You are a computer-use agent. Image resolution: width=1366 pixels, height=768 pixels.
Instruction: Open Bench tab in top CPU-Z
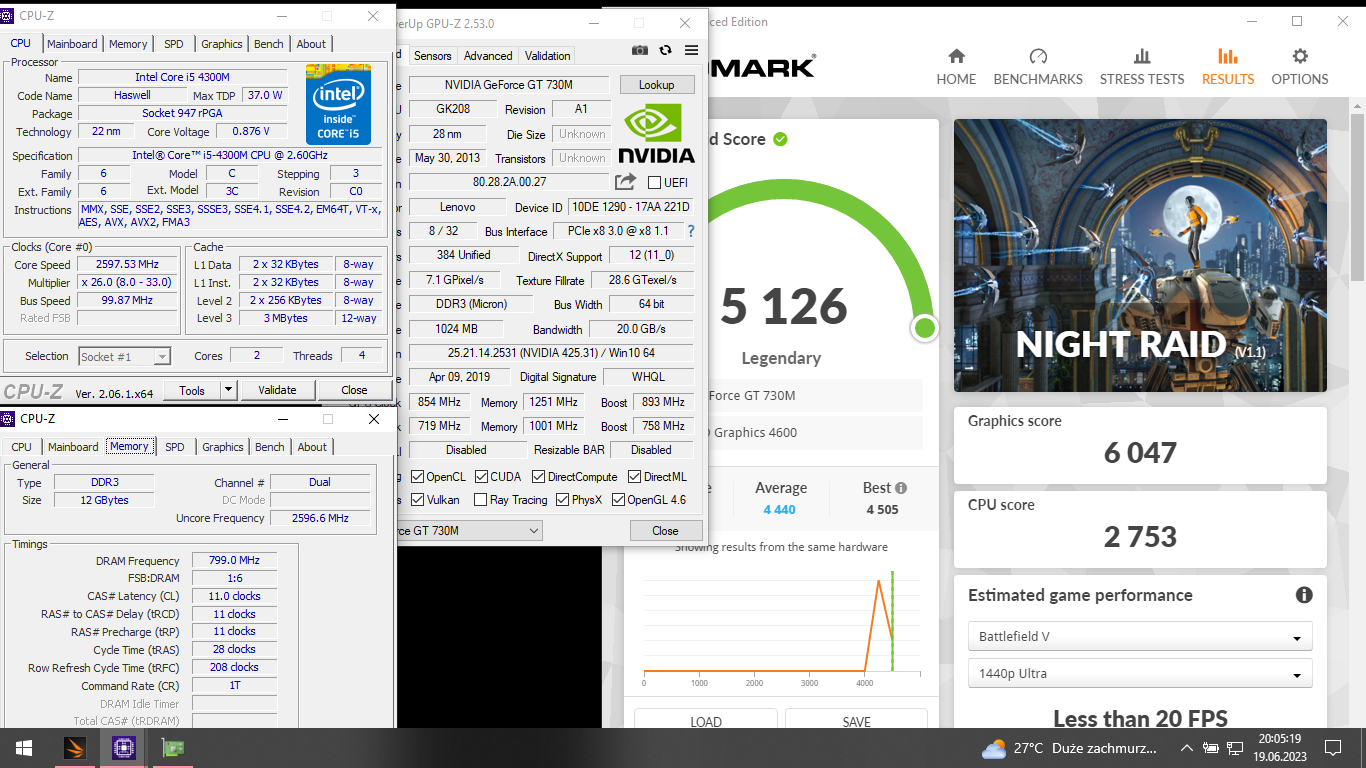[x=269, y=44]
